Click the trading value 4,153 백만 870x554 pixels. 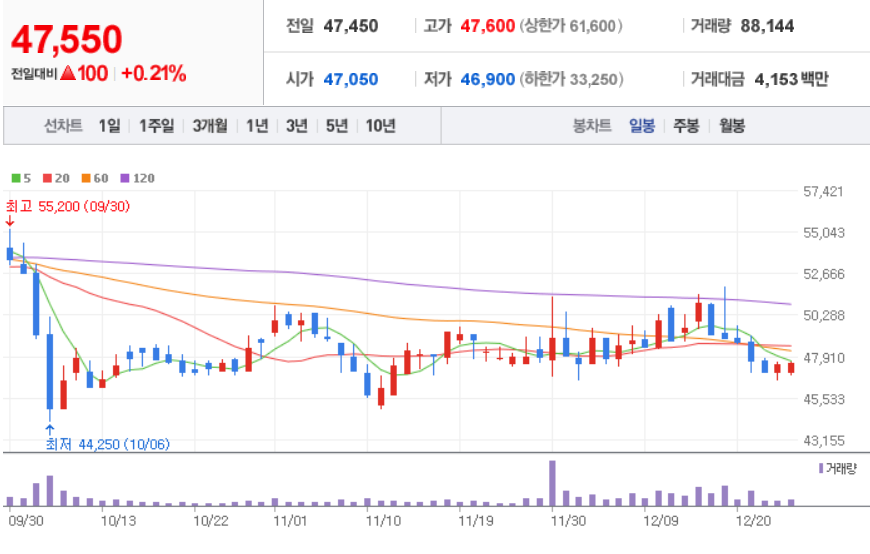791,79
